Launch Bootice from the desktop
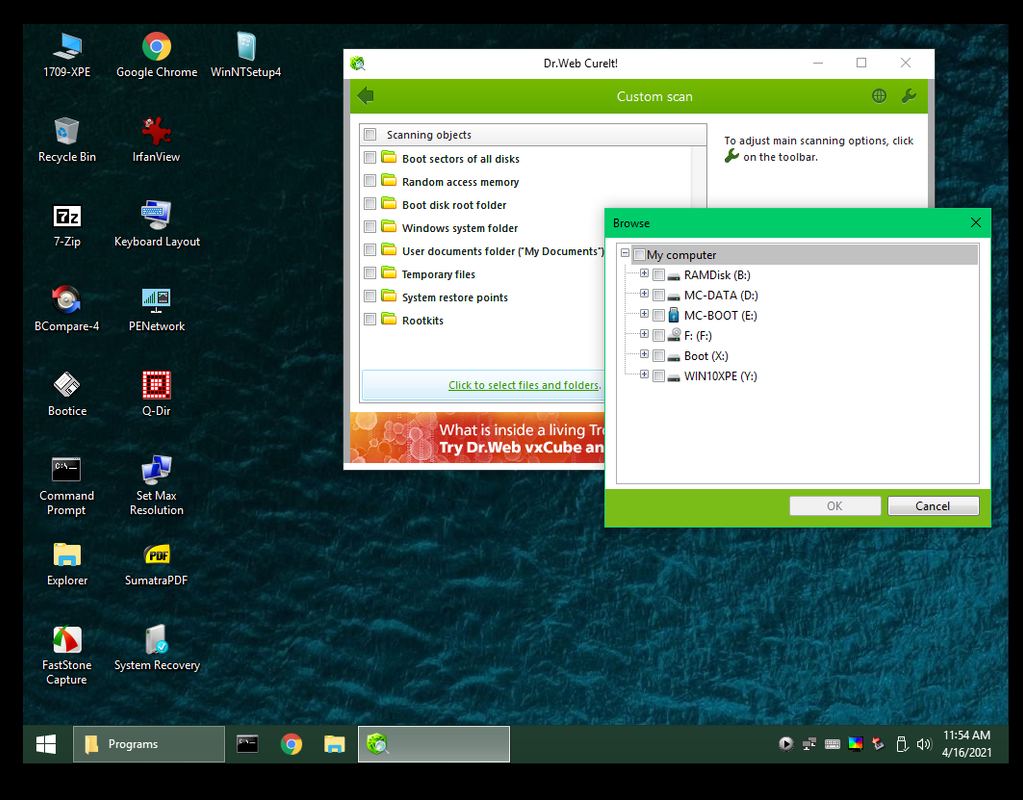The image size is (1023, 800). point(67,394)
